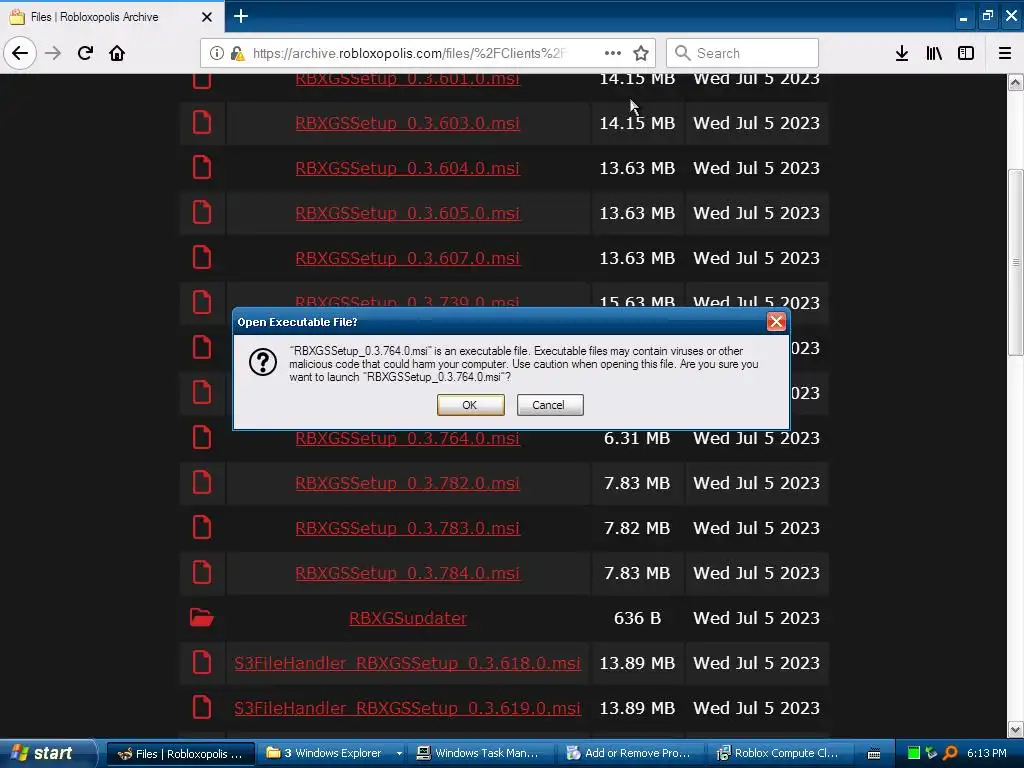Screen dimensions: 1024x768
Task: Click the file icon beside RBXGSSetup_0.3.607.0.msi
Action: point(202,257)
